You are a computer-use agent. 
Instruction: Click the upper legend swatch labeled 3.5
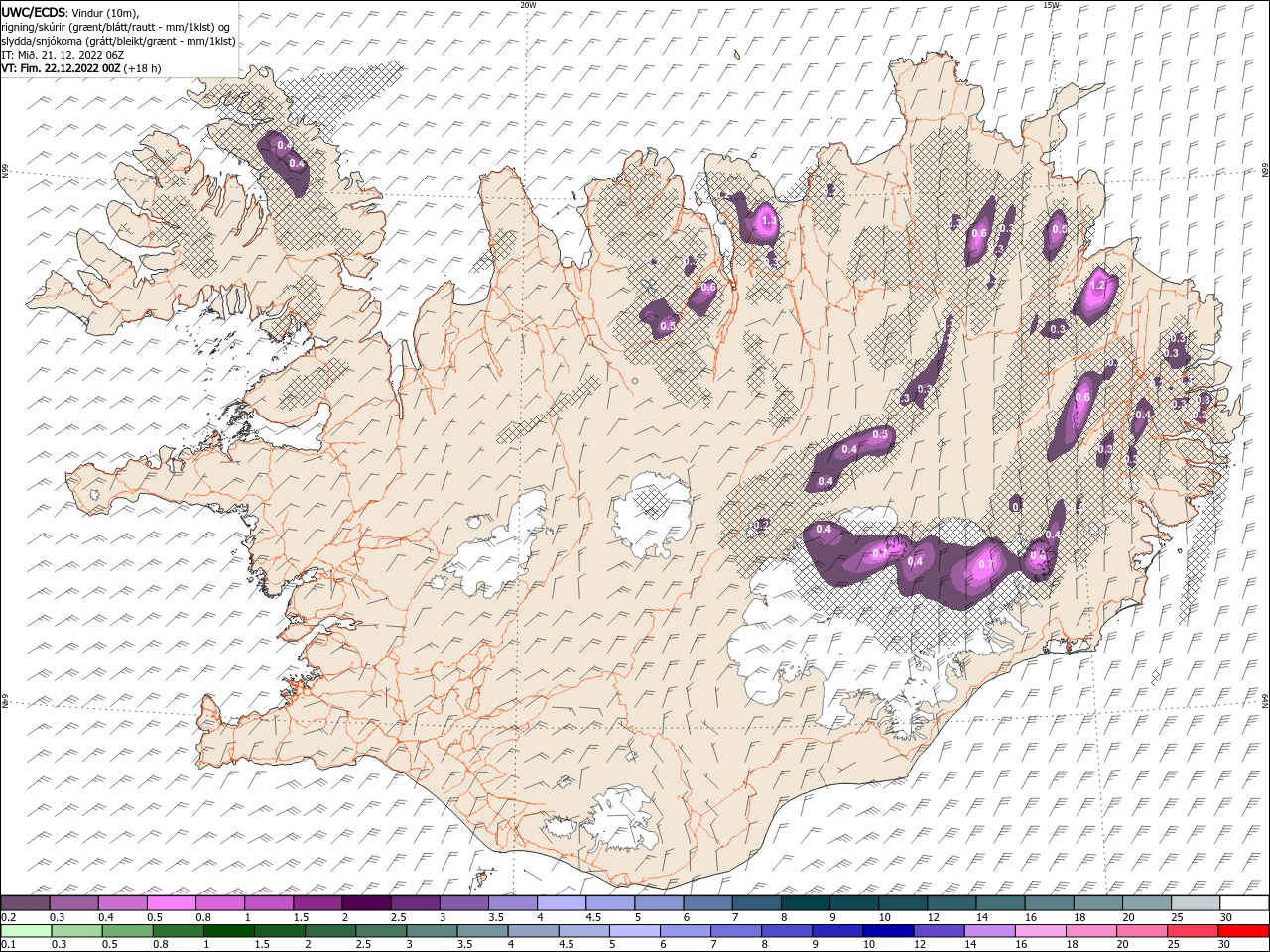(512, 903)
